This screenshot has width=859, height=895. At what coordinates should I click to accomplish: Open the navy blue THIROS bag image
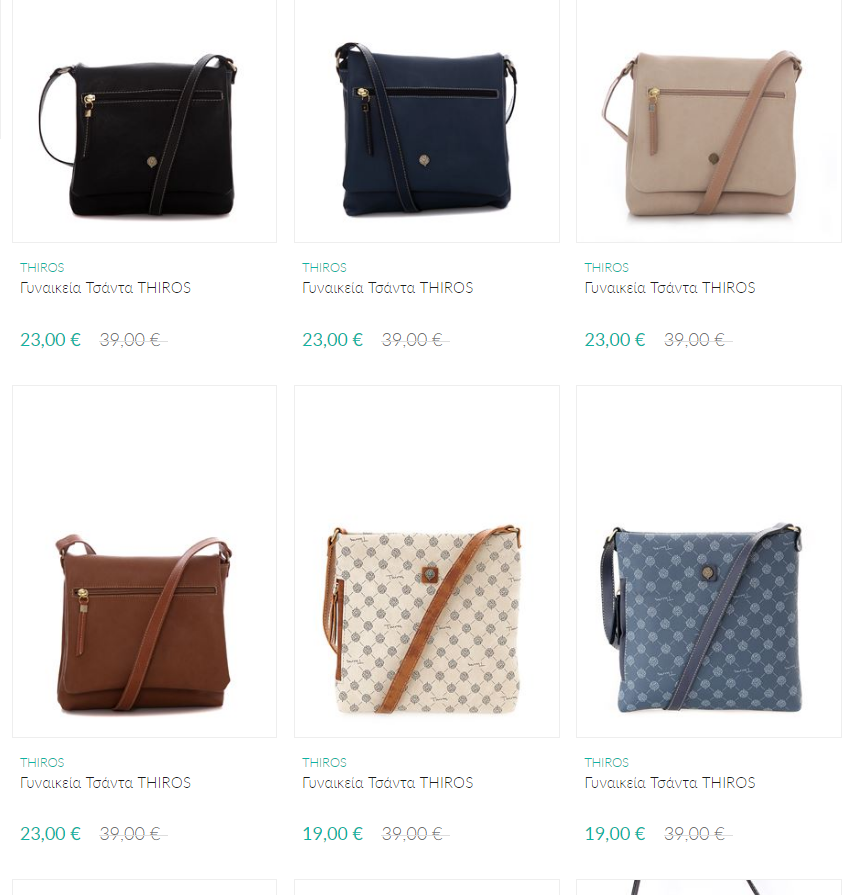[x=426, y=120]
